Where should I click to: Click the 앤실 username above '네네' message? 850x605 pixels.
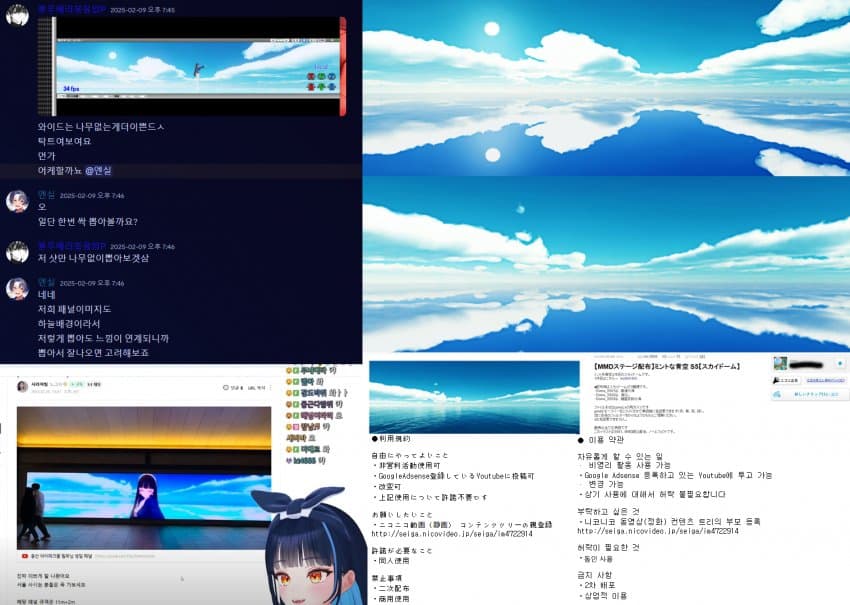(x=46, y=282)
